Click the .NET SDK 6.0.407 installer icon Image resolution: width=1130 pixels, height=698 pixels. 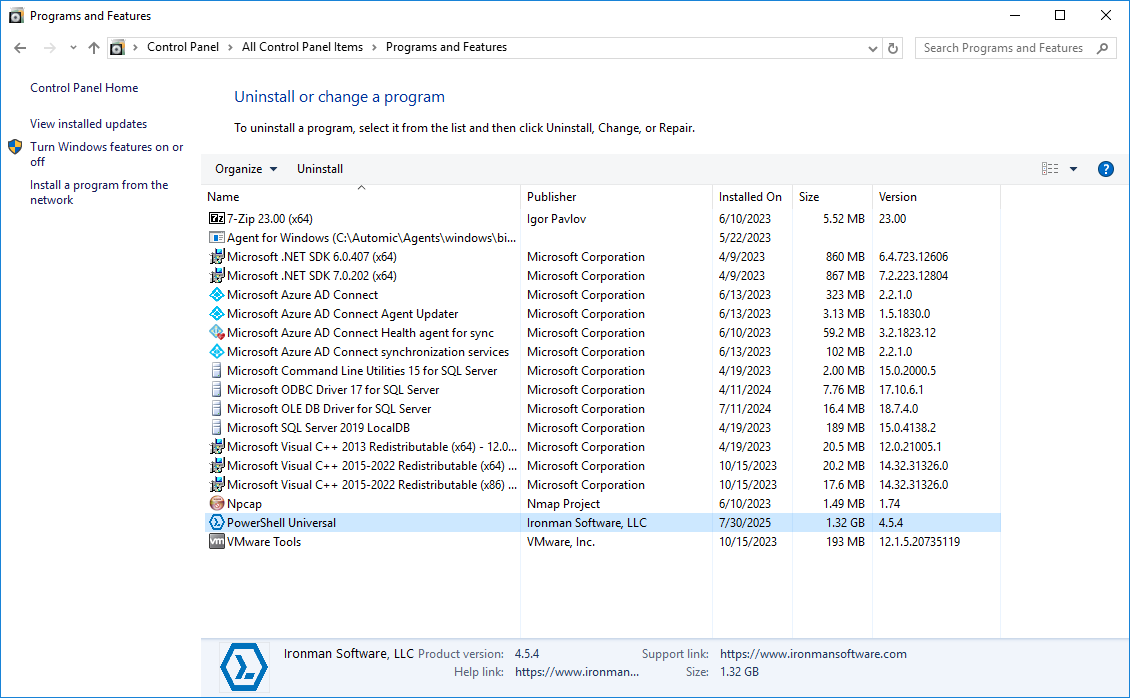(x=216, y=256)
